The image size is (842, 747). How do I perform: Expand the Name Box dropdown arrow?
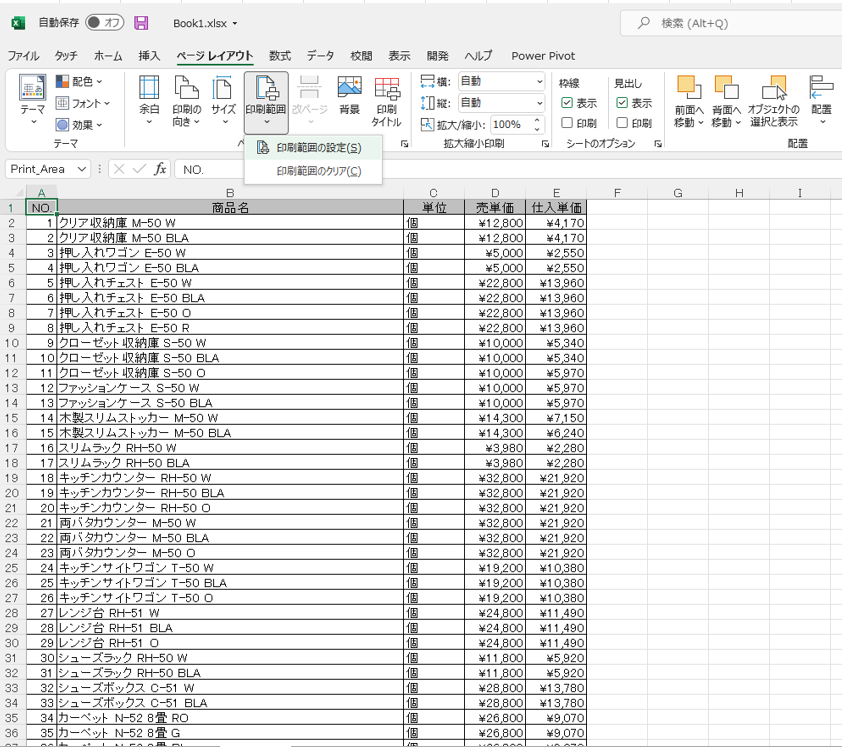(x=82, y=170)
